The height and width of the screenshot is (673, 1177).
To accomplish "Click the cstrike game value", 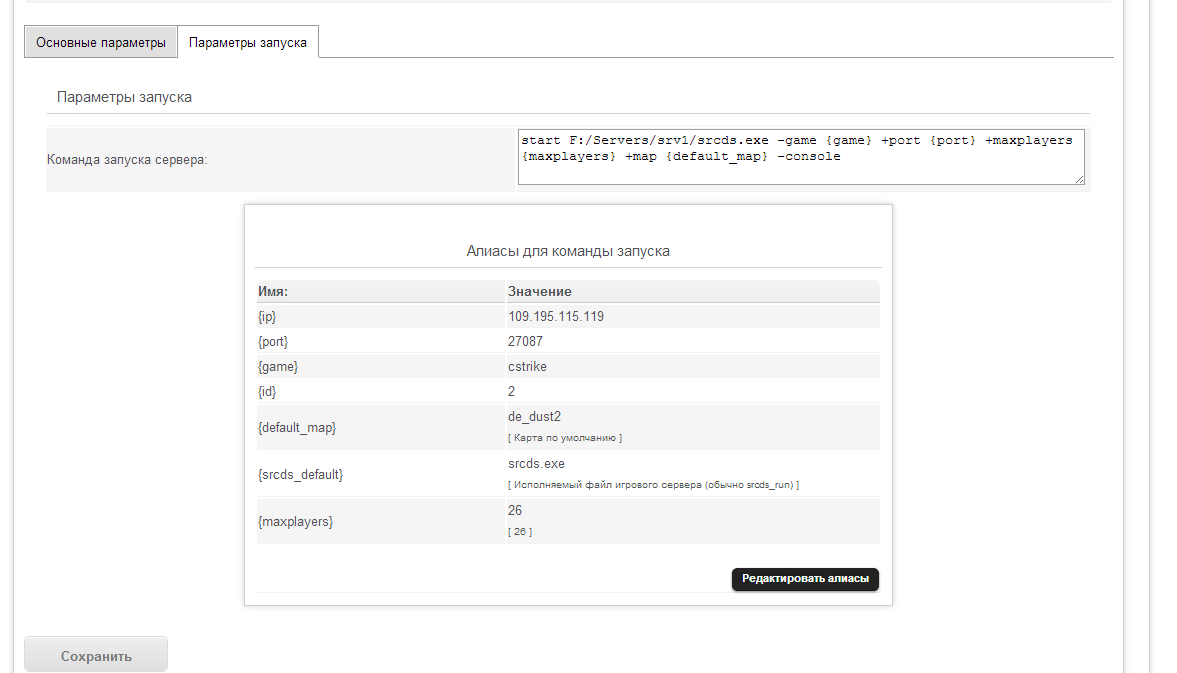I will pyautogui.click(x=527, y=366).
